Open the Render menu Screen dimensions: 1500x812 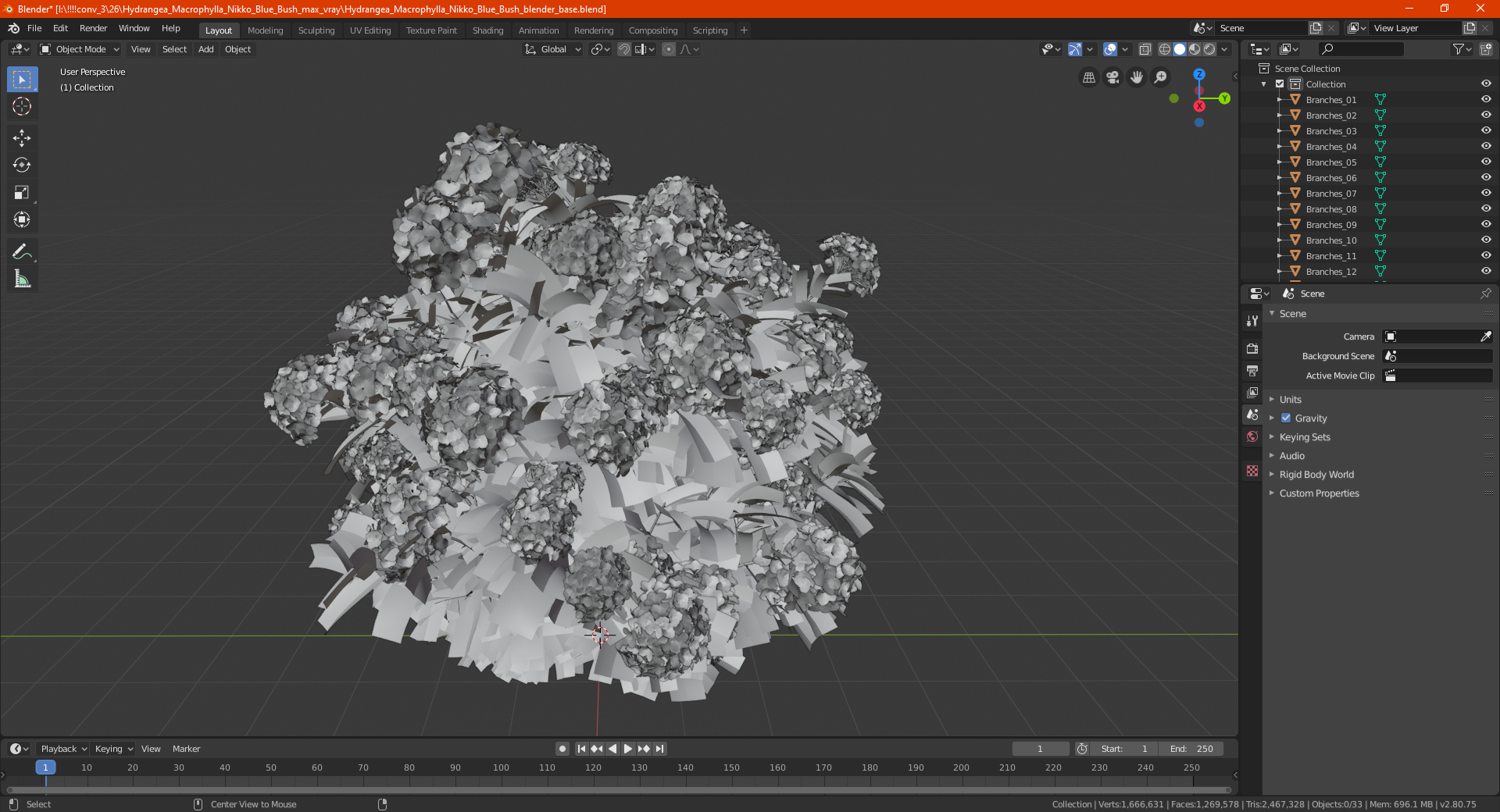[93, 28]
